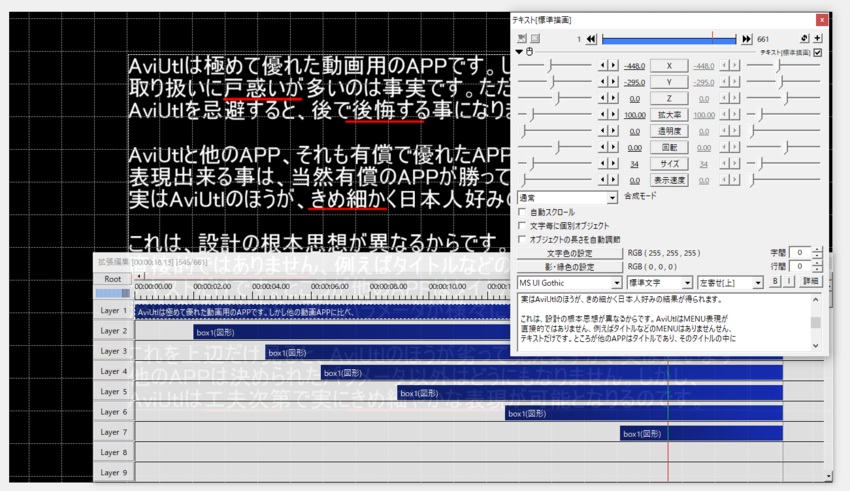The width and height of the screenshot is (850, 491).
Task: Open the 合成モード dropdown showing 通常
Action: (x=568, y=198)
